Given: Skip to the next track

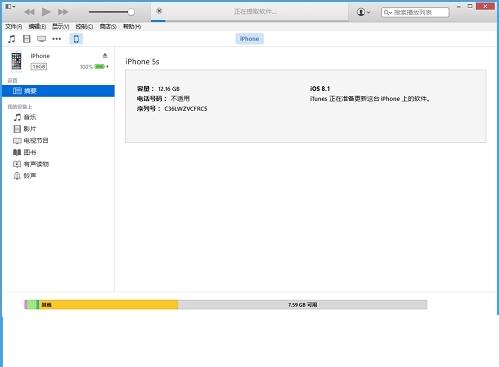Looking at the screenshot, I should pyautogui.click(x=63, y=12).
